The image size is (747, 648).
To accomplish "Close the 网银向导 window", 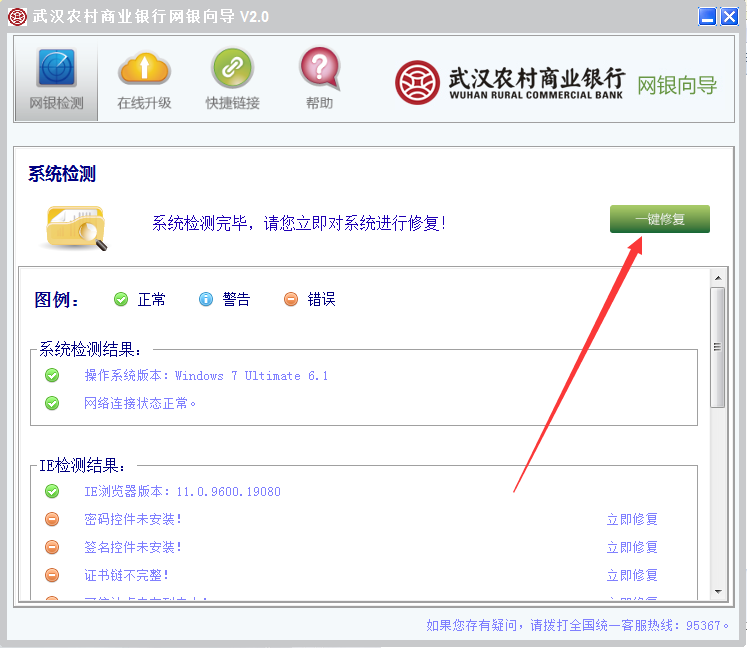I will tap(729, 17).
